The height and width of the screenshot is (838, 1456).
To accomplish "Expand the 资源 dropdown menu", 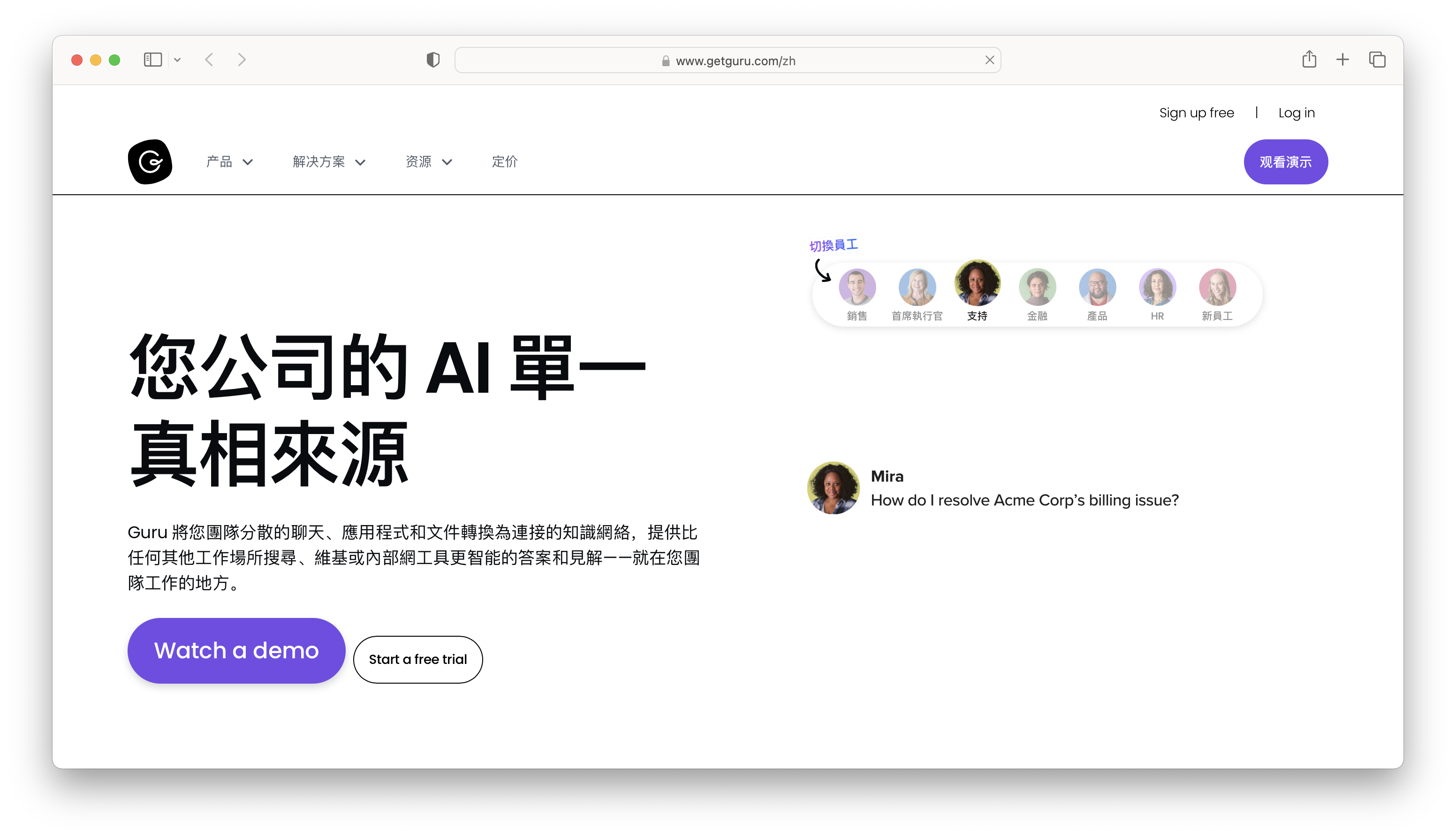I will 429,162.
